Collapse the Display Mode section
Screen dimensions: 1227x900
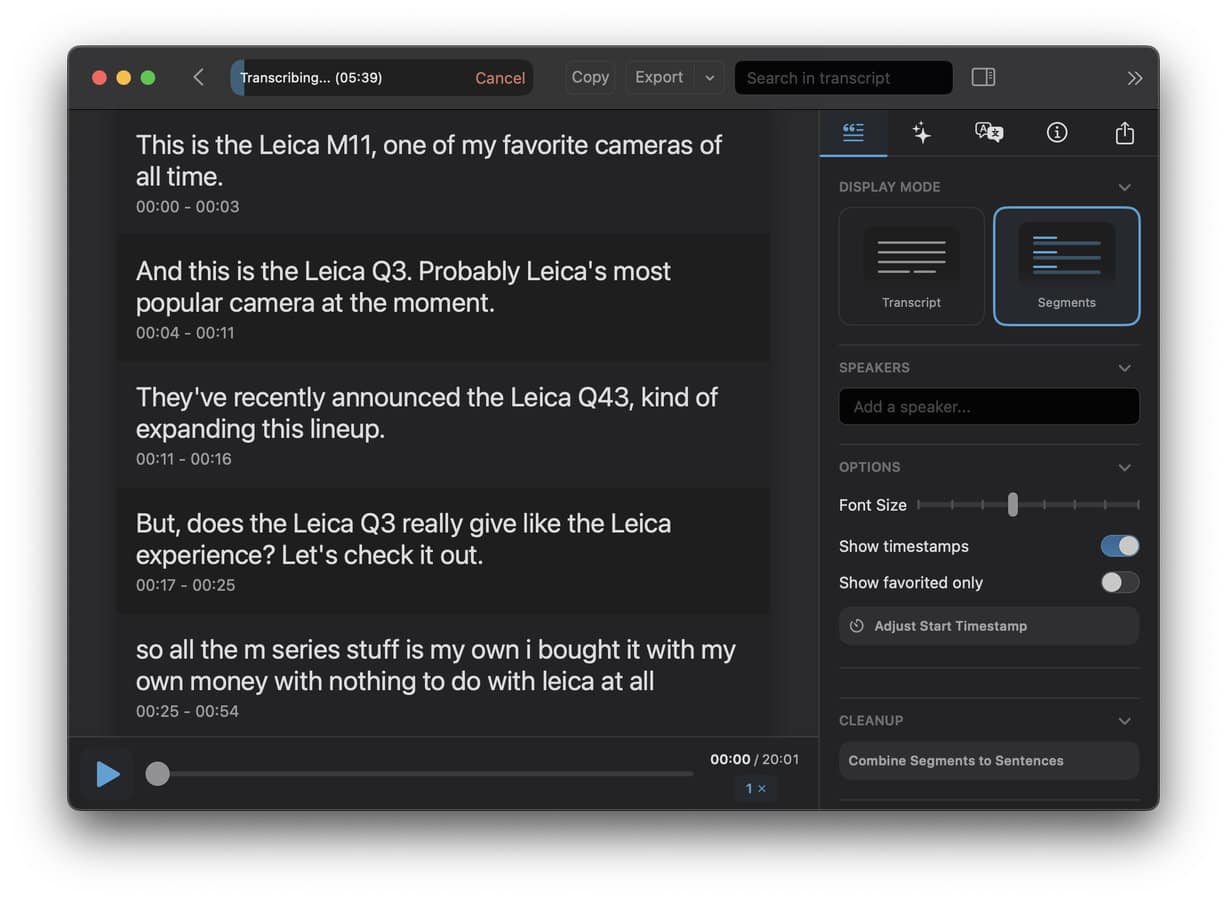point(1124,187)
